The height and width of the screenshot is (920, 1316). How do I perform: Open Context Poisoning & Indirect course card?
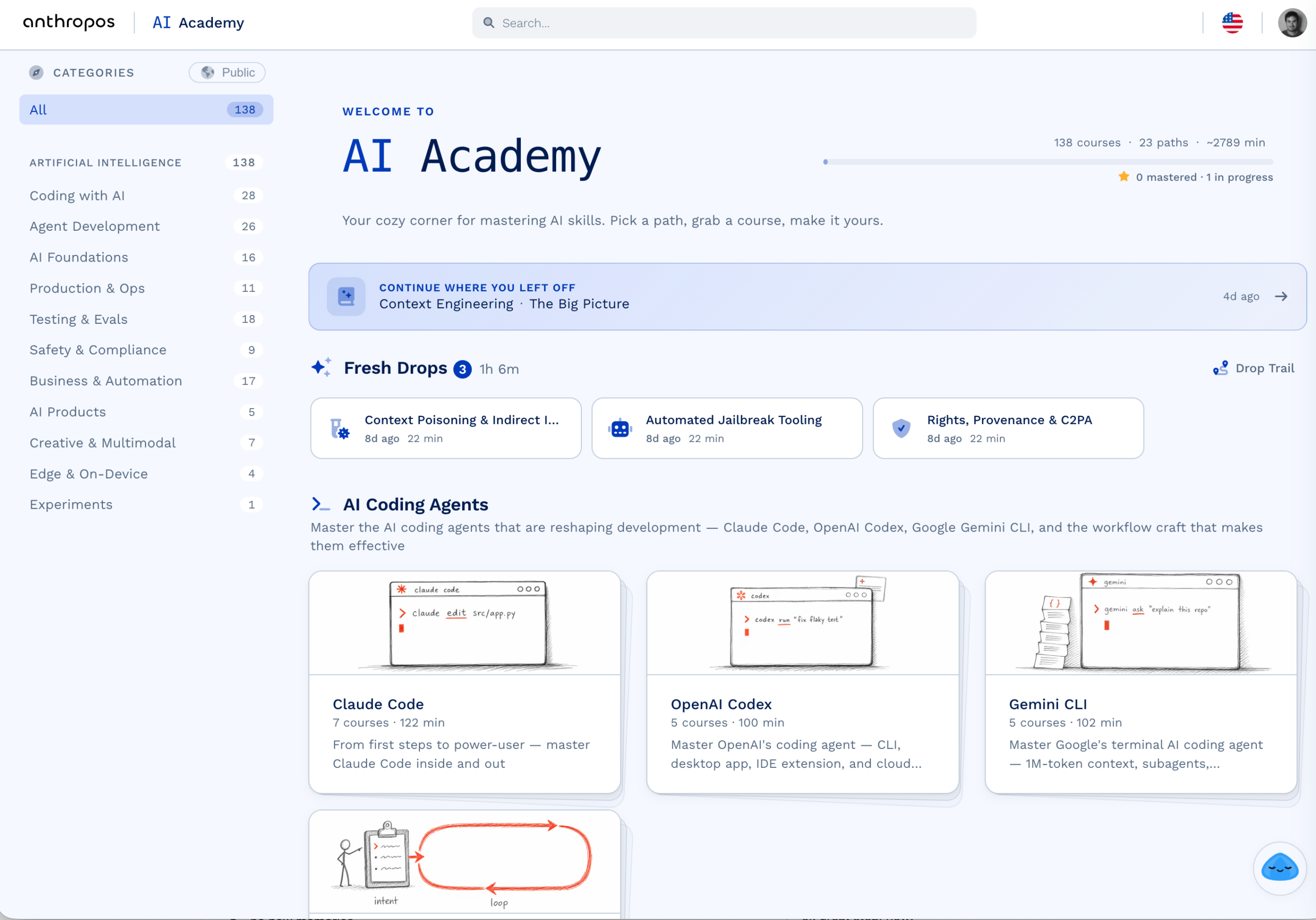445,428
